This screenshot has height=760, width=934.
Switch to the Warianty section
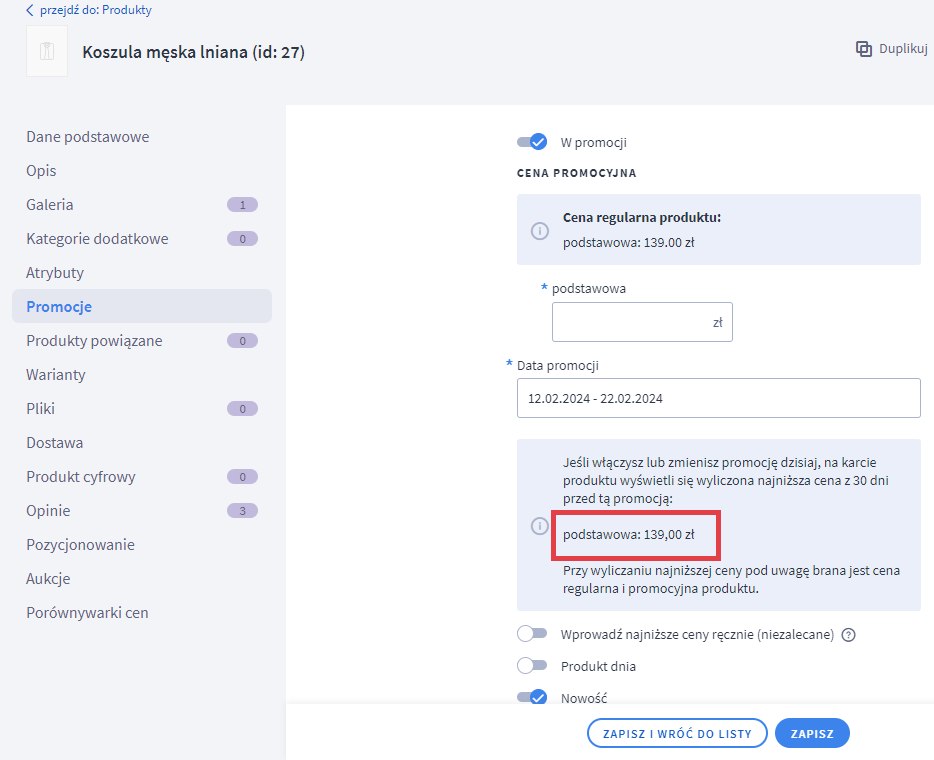[x=56, y=375]
